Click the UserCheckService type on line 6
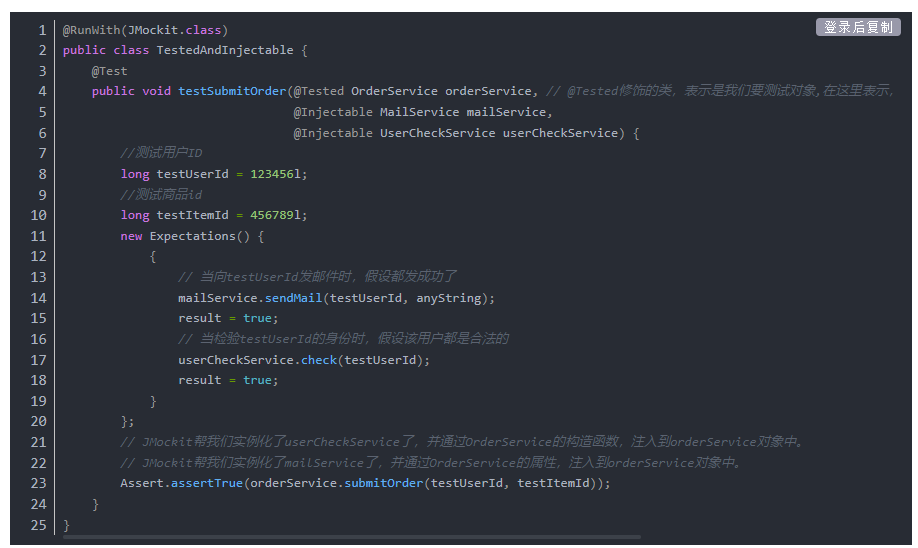 click(437, 133)
